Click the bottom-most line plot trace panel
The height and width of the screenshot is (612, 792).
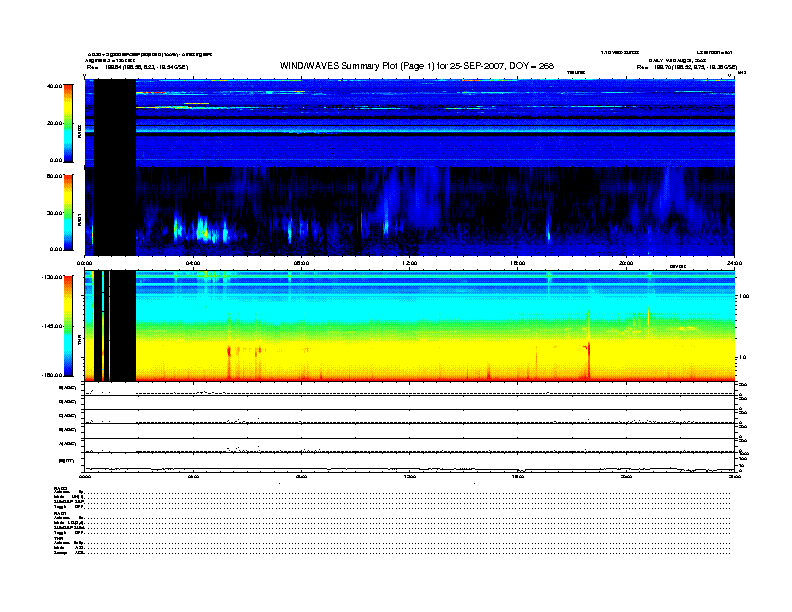tap(410, 463)
